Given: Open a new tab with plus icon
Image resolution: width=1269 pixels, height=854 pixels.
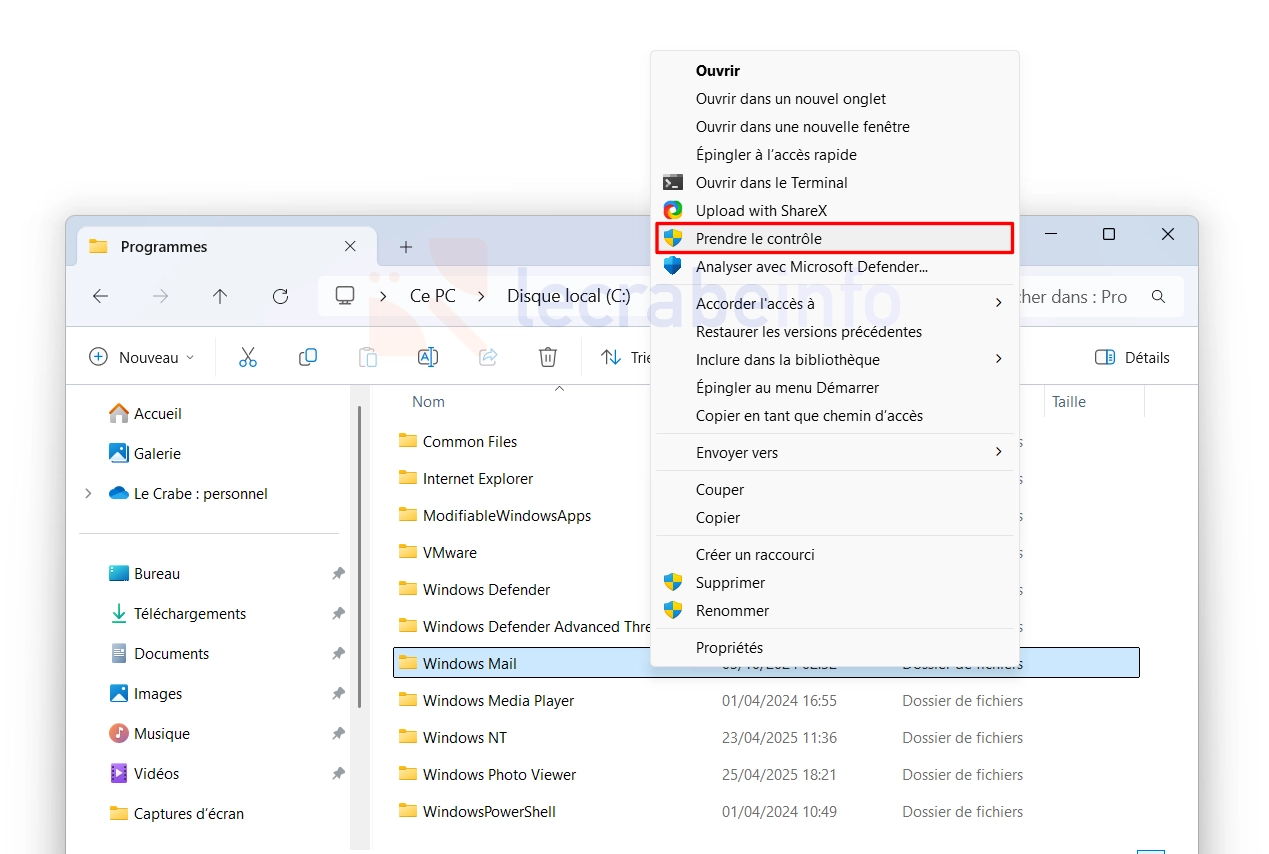Looking at the screenshot, I should pos(406,247).
